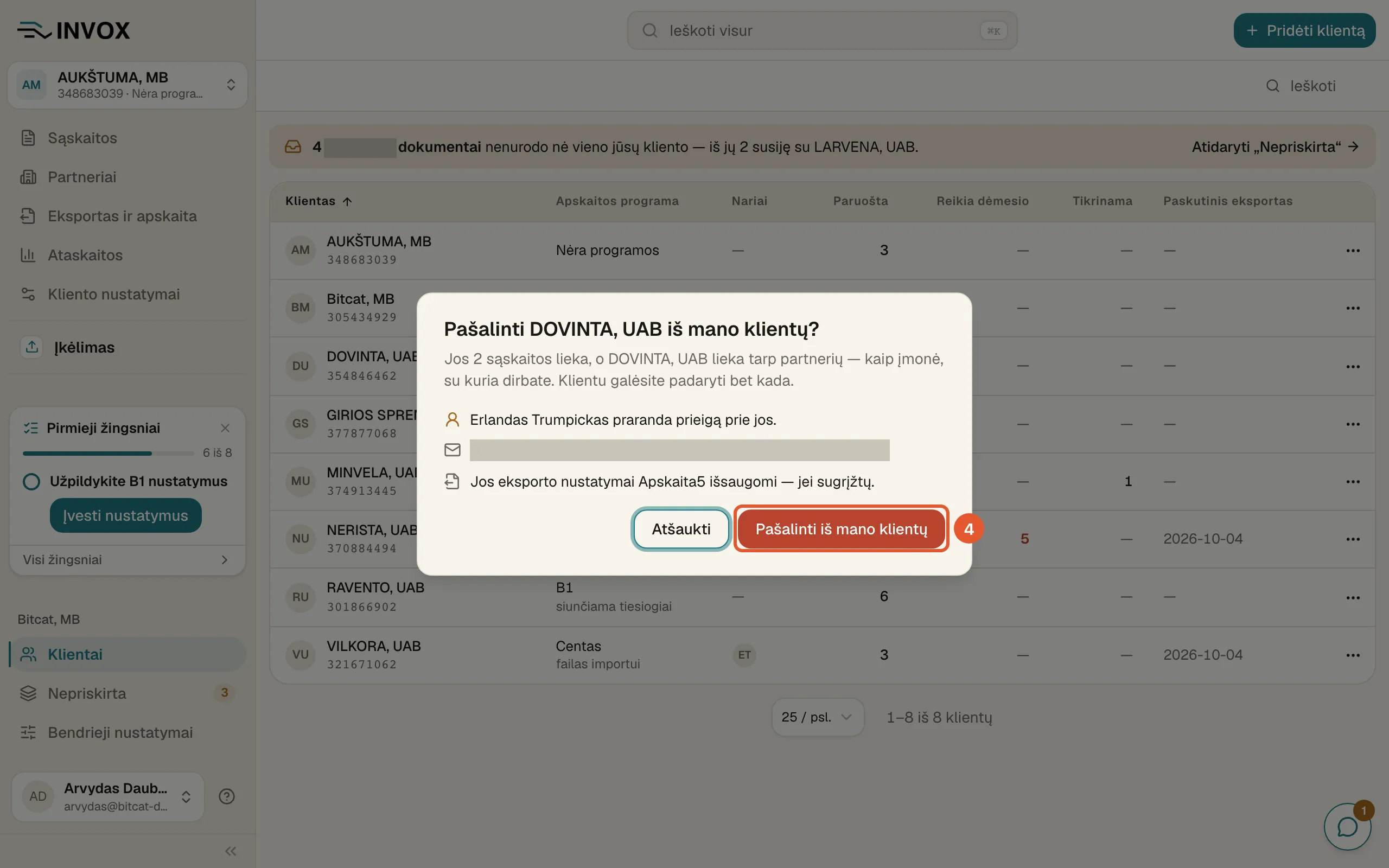
Task: Open the 25 / psl. page size dropdown
Action: (x=817, y=717)
